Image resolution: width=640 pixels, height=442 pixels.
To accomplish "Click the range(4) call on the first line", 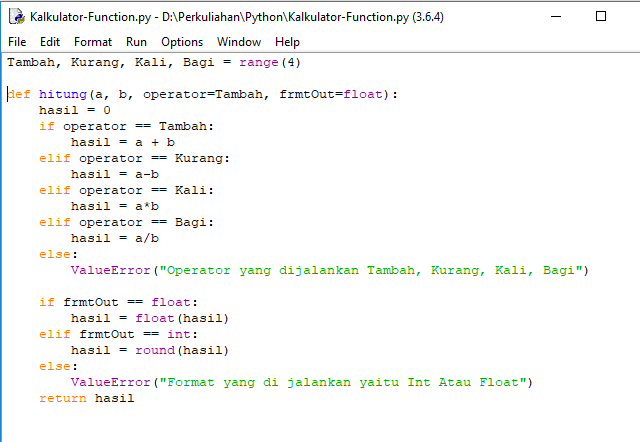I will point(270,62).
